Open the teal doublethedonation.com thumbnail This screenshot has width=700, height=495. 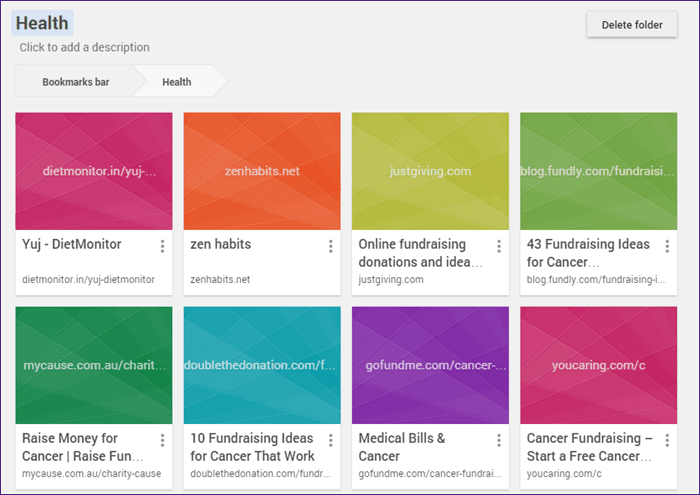(262, 365)
